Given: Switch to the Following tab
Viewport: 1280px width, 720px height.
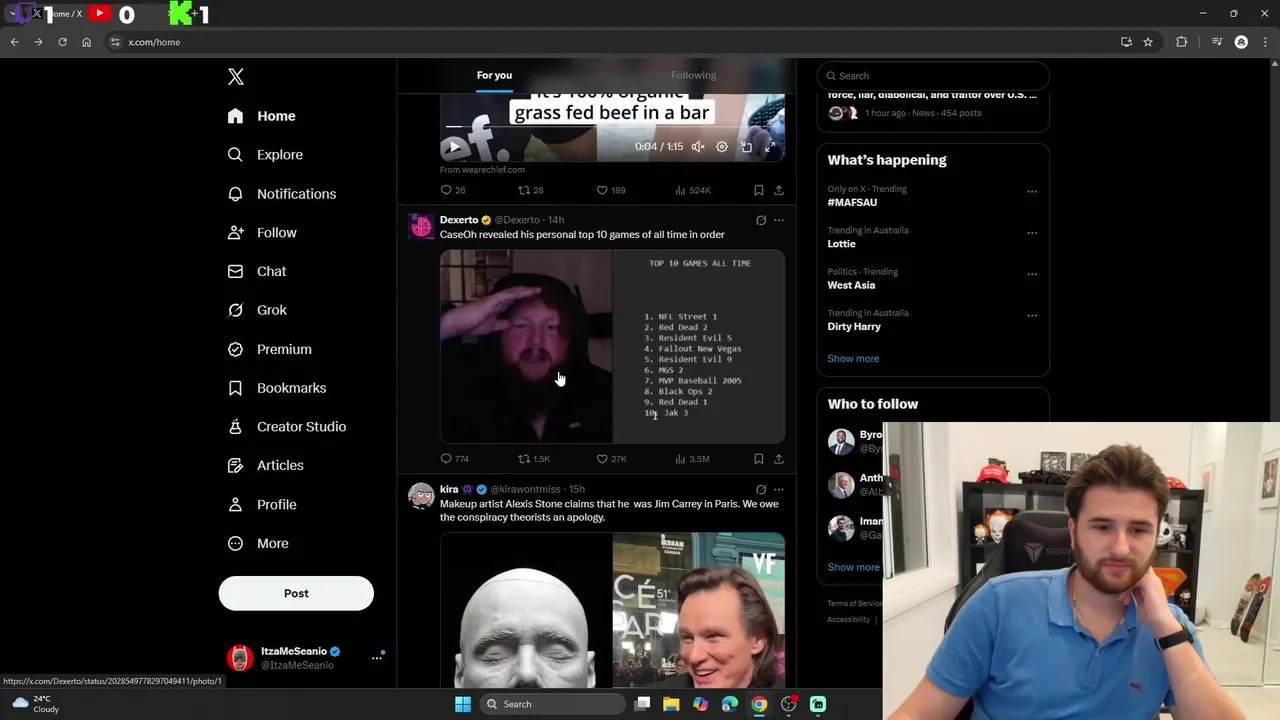Looking at the screenshot, I should pyautogui.click(x=693, y=75).
